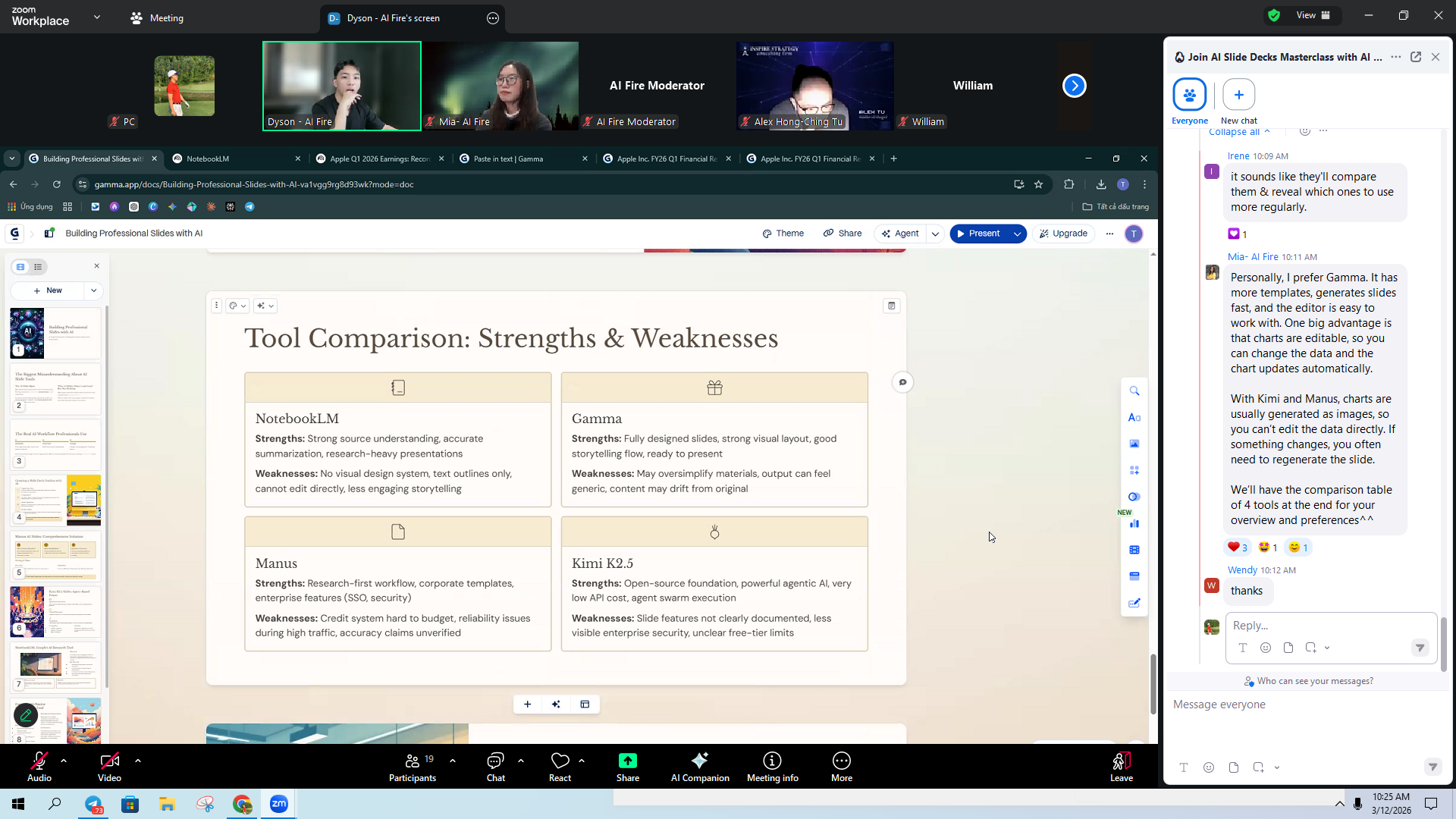Mute the Audio in Zoom
The width and height of the screenshot is (1456, 819).
coord(39,766)
